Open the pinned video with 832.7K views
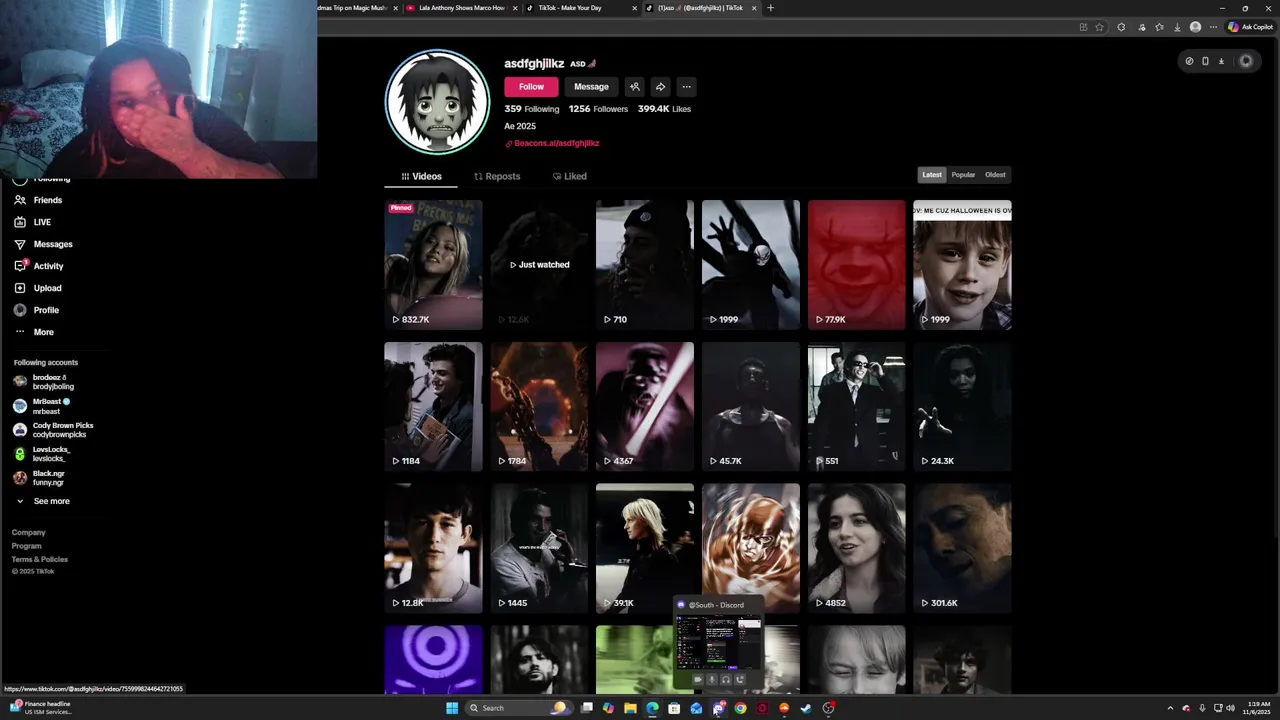The height and width of the screenshot is (720, 1280). tap(433, 265)
